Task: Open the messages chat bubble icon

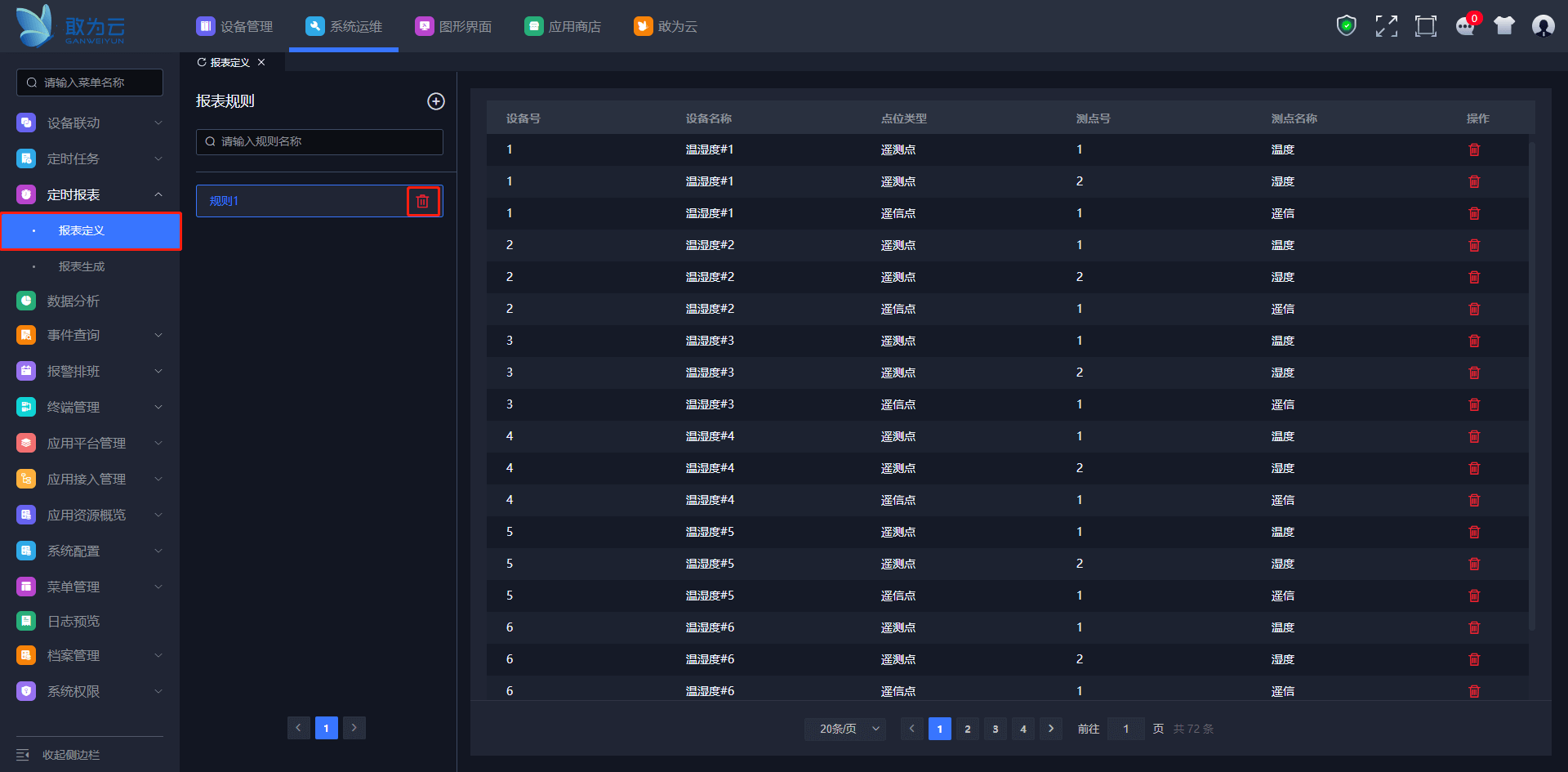Action: coord(1465,26)
